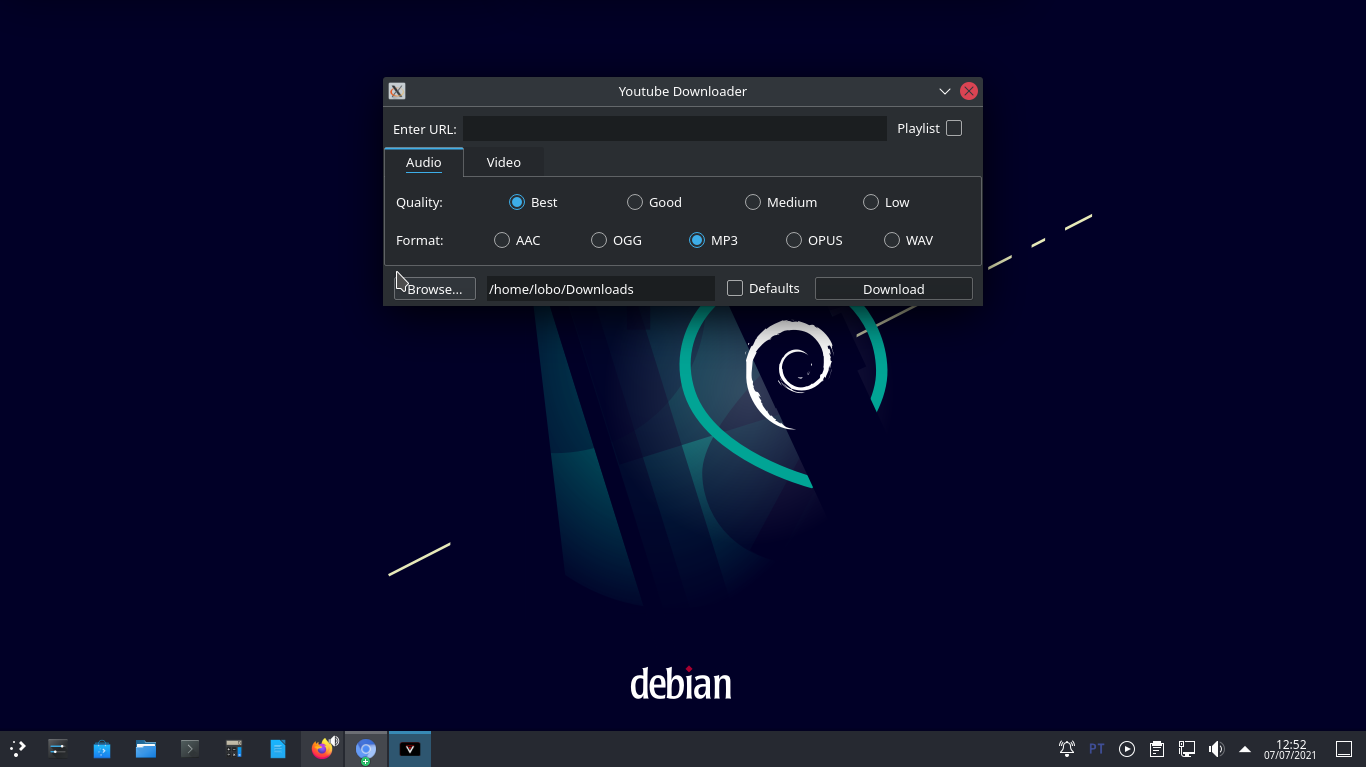Choose Medium quality
The image size is (1366, 767).
pyautogui.click(x=752, y=202)
